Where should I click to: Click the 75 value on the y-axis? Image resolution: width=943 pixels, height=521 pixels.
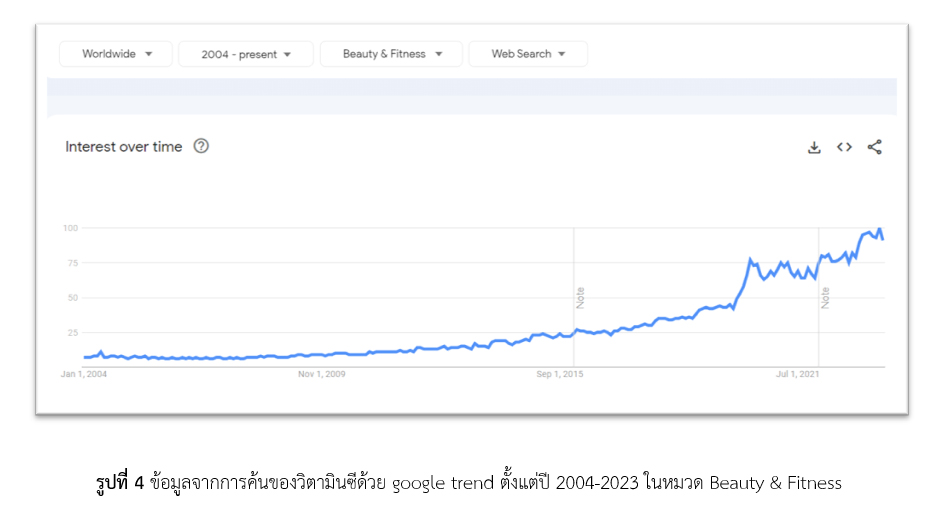click(72, 262)
